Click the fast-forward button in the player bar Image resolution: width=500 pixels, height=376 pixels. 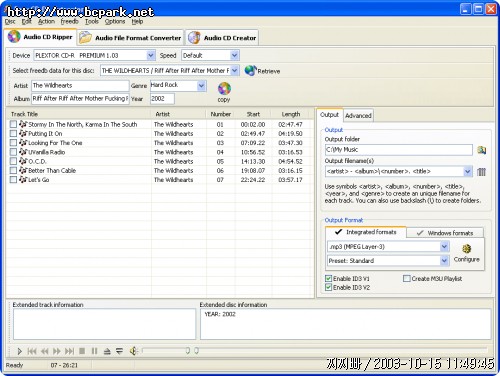(x=57, y=351)
